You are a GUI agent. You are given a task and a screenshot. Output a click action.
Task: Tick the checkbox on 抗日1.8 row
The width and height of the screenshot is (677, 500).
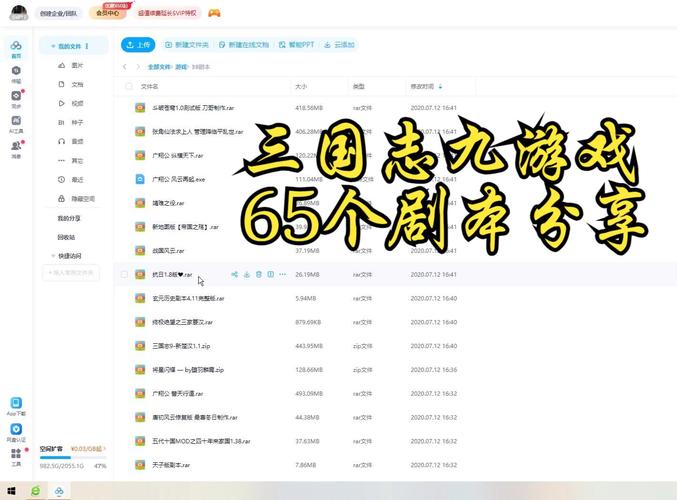pyautogui.click(x=124, y=274)
